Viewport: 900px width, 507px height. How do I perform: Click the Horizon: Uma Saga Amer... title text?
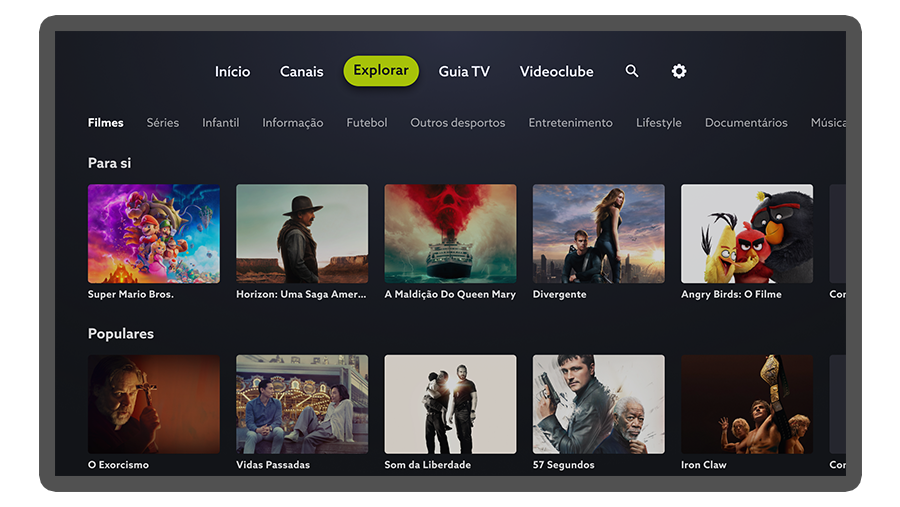pos(301,295)
